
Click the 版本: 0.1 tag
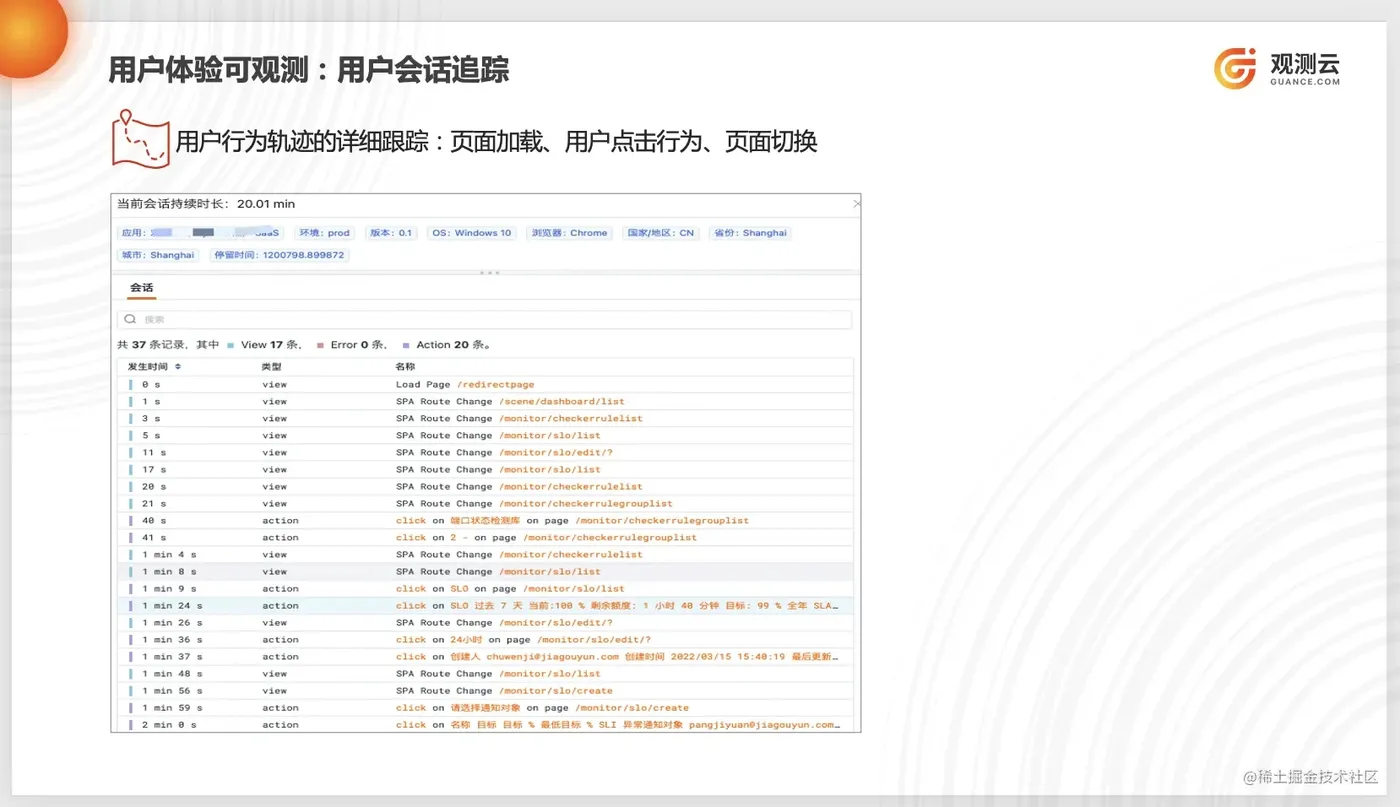tap(390, 233)
